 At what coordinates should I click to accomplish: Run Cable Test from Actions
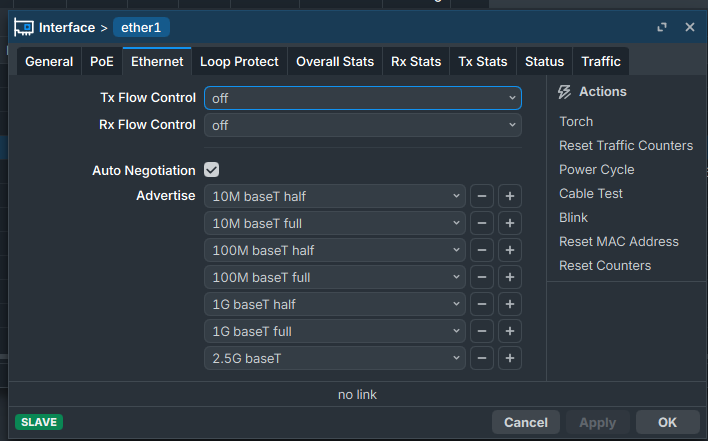coord(590,193)
